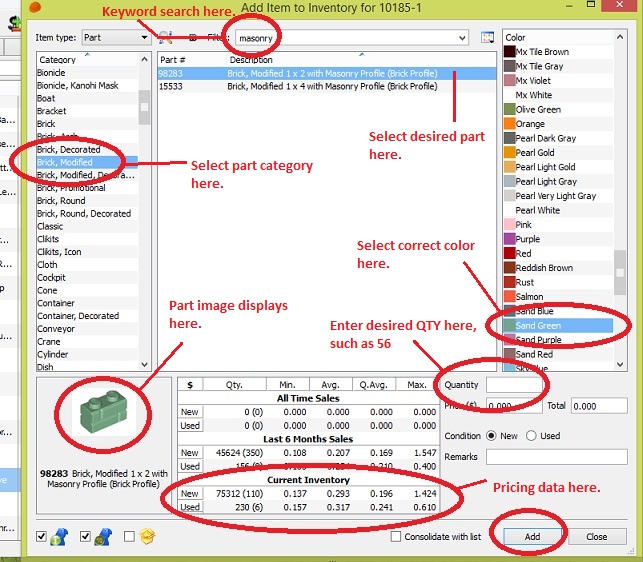
Task: Click the Remarks input field
Action: (556, 457)
